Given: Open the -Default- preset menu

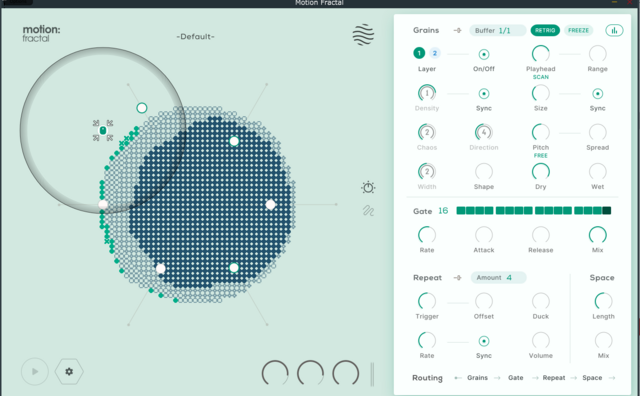Looking at the screenshot, I should click(x=196, y=37).
